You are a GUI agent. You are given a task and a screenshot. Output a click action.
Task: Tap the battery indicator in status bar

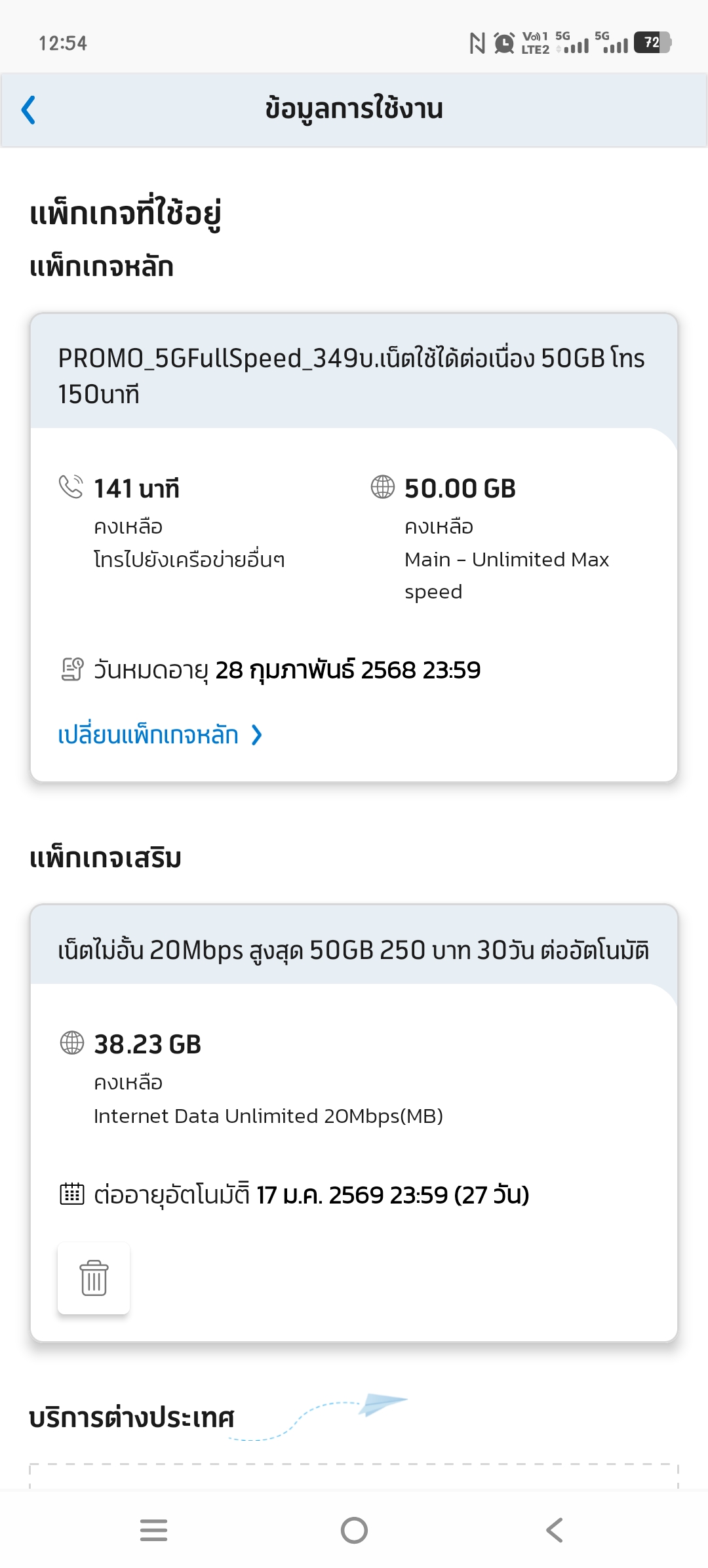point(652,43)
